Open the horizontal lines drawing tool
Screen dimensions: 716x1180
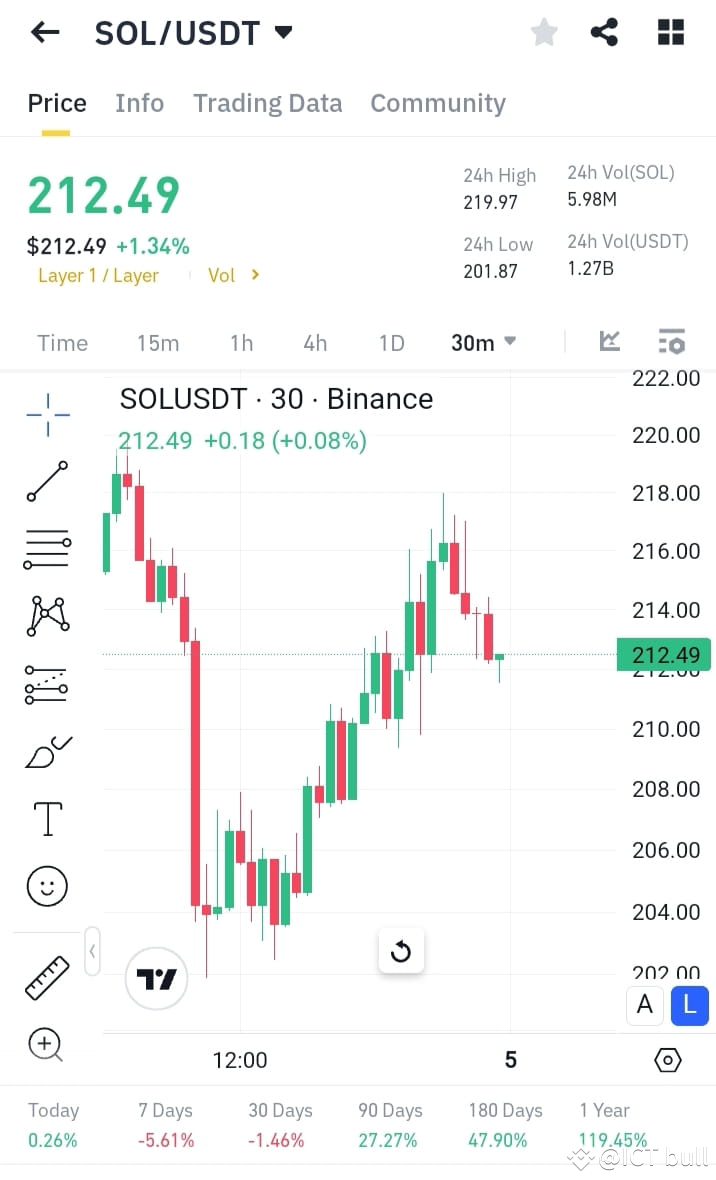point(46,549)
